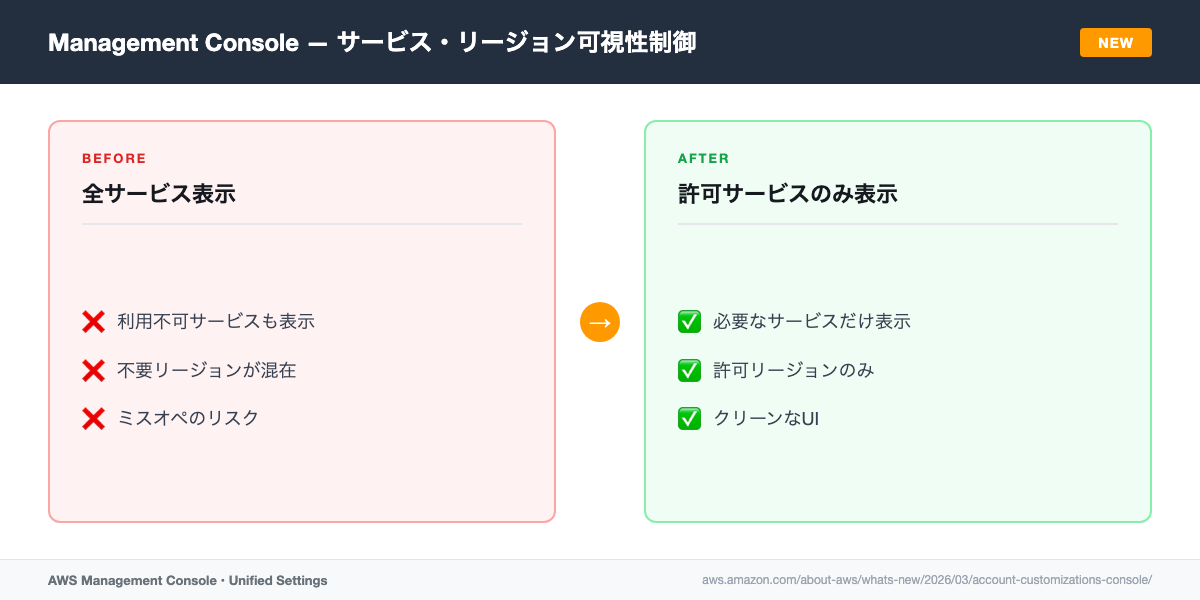The image size is (1200, 600).
Task: Click the orange arrow circle icon
Action: 600,322
